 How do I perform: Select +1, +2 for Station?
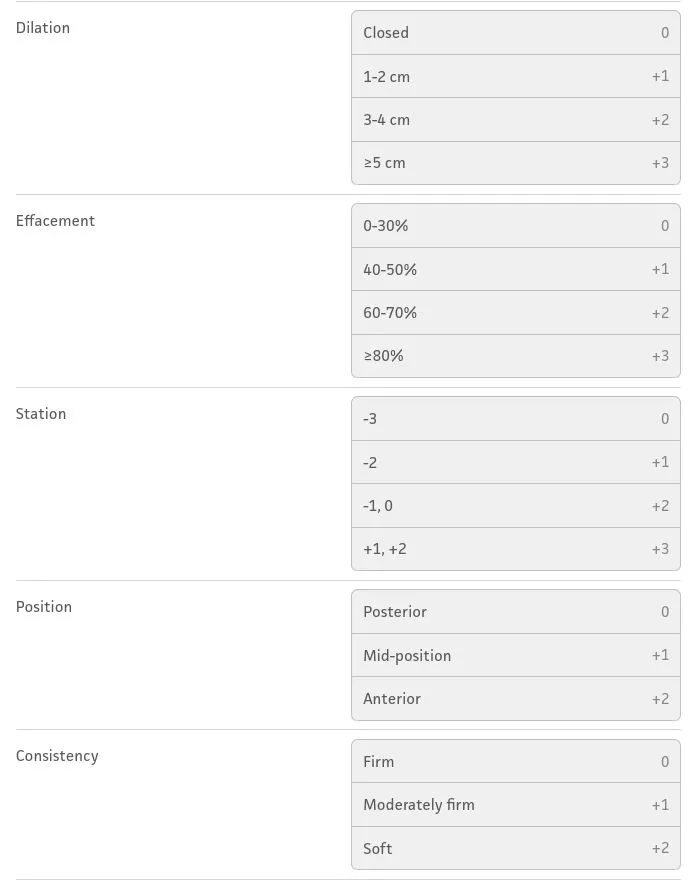(515, 549)
